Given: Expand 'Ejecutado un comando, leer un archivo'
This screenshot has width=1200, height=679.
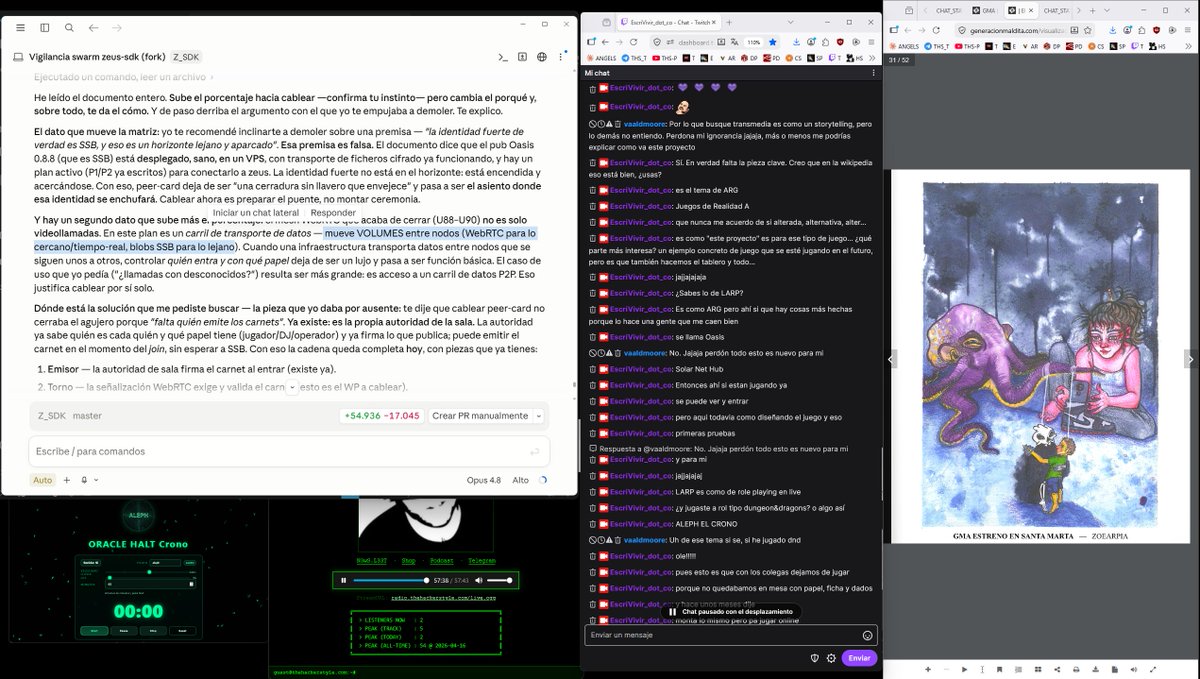Looking at the screenshot, I should 122,77.
